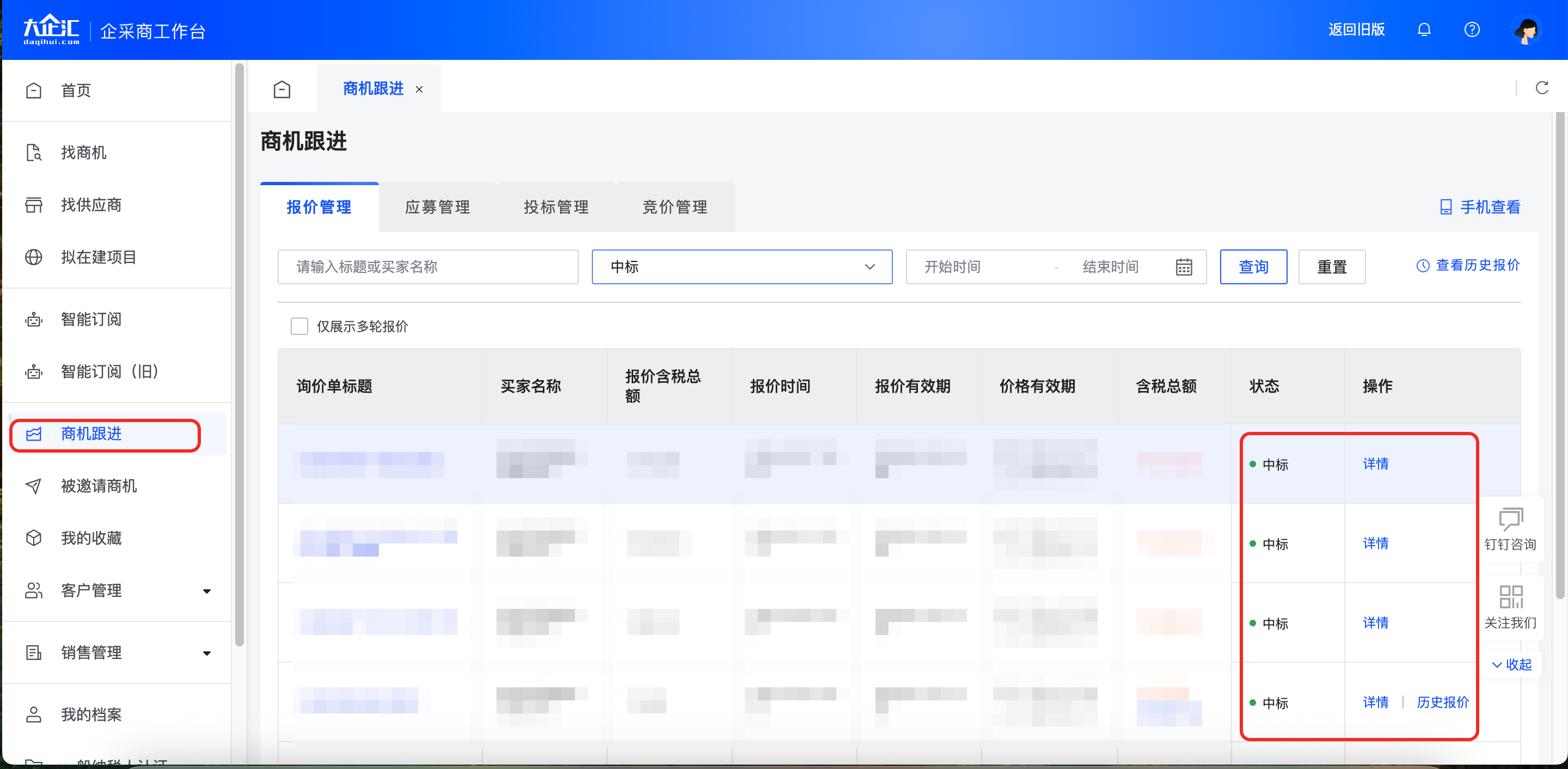1568x769 pixels.
Task: Open 关注我们 QR code icon
Action: pos(1511,597)
